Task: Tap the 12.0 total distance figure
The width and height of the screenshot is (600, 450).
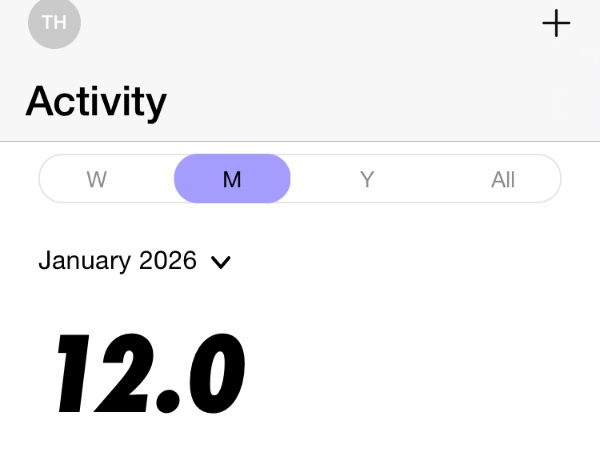Action: click(151, 374)
